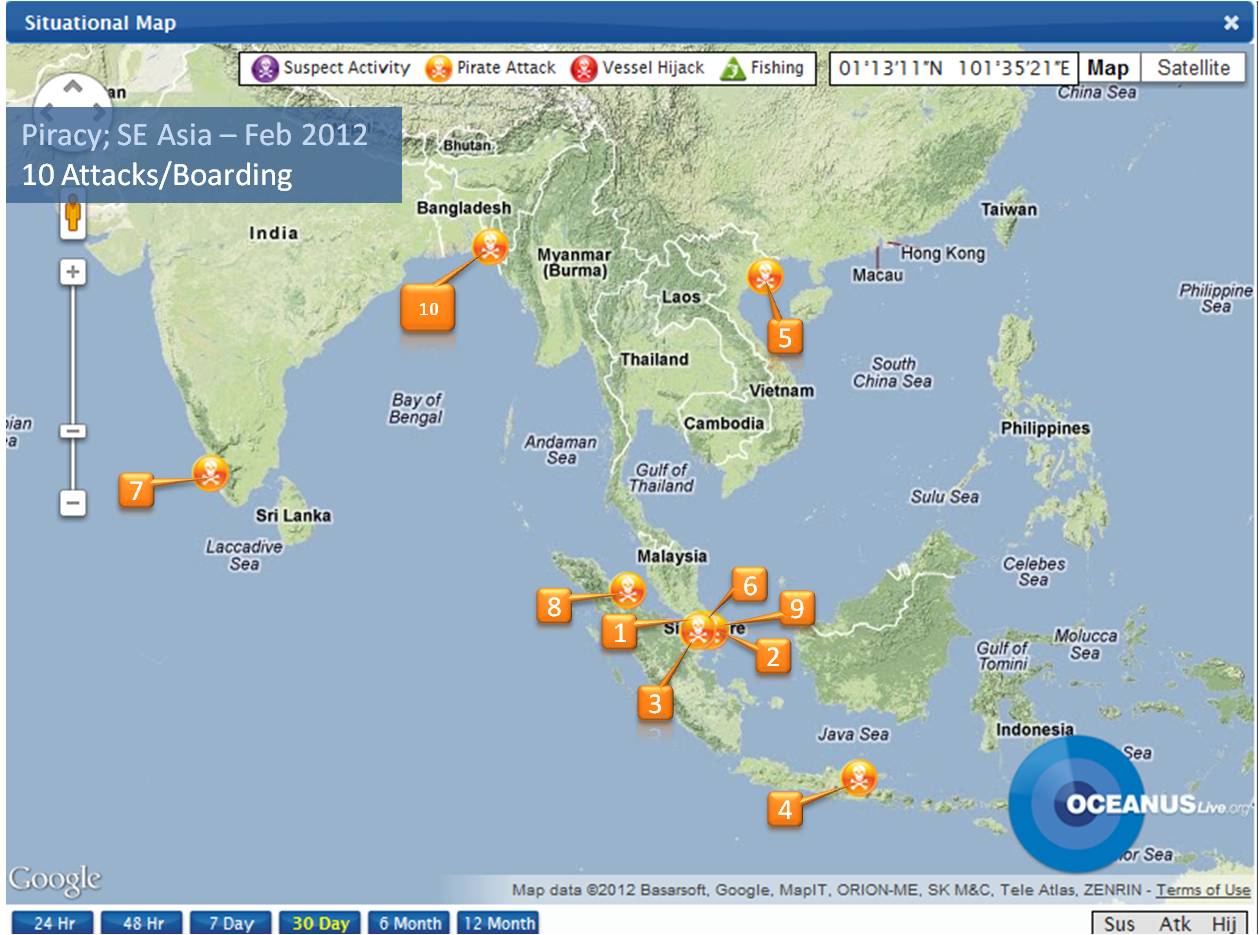Zoom out with the minus button

(73, 502)
